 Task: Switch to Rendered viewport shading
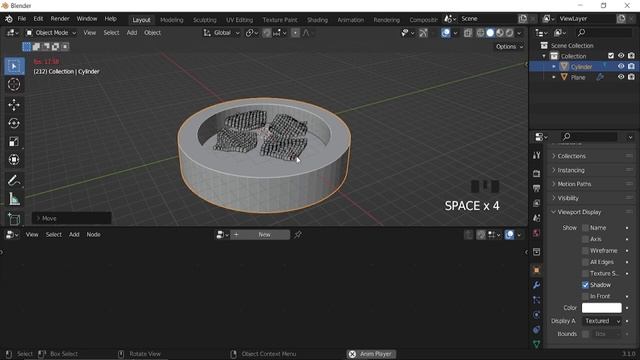[510, 33]
